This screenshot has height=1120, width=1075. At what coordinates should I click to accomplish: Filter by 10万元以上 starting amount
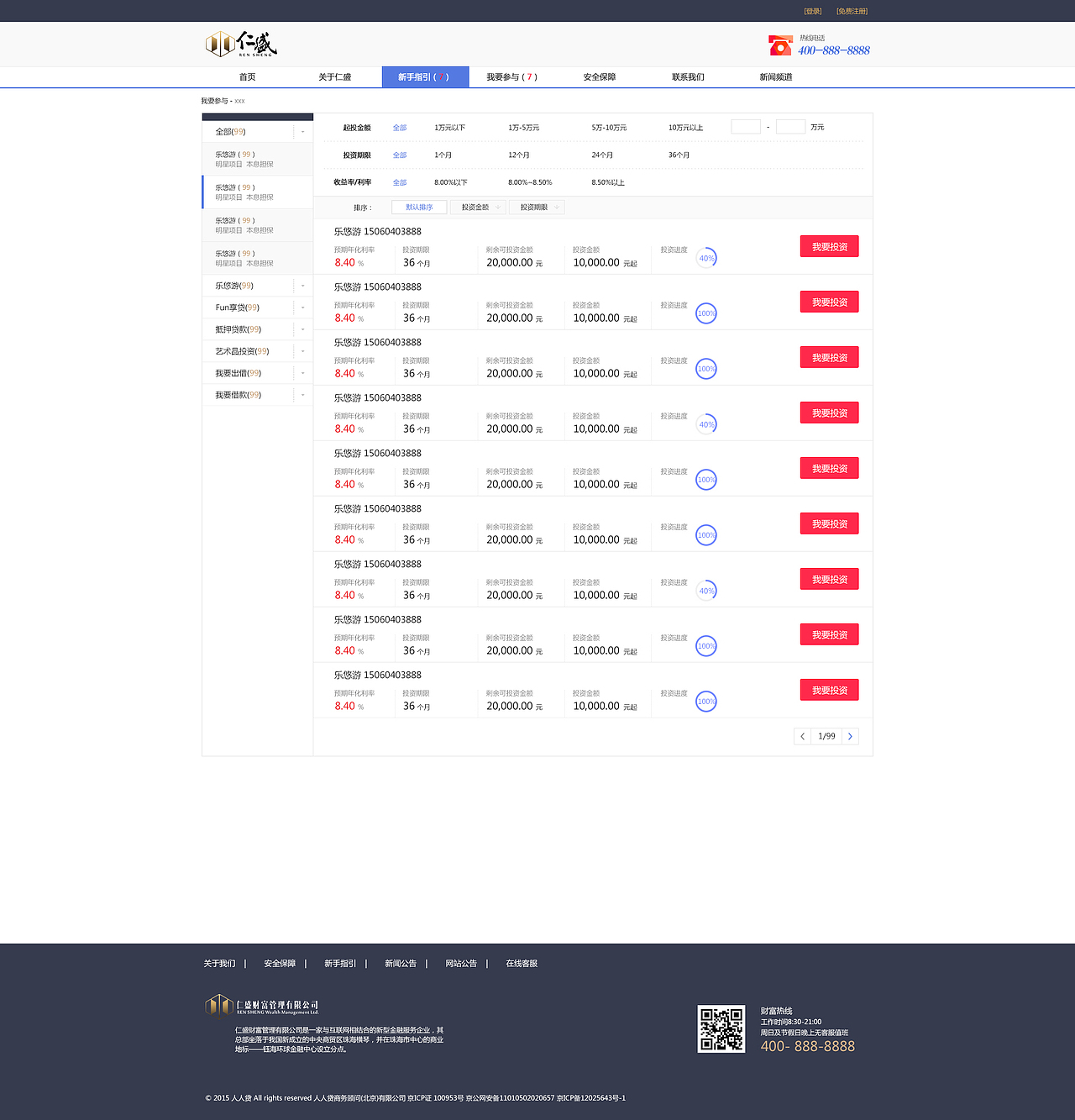click(x=685, y=128)
